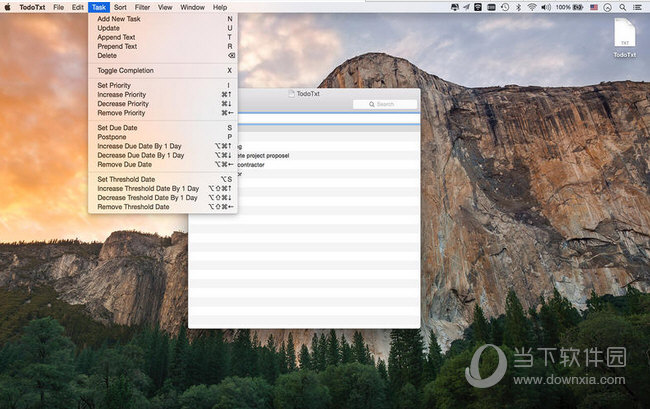Screen dimensions: 650x409
Task: Click the dark rectangular menu bar icon
Action: (491, 7)
